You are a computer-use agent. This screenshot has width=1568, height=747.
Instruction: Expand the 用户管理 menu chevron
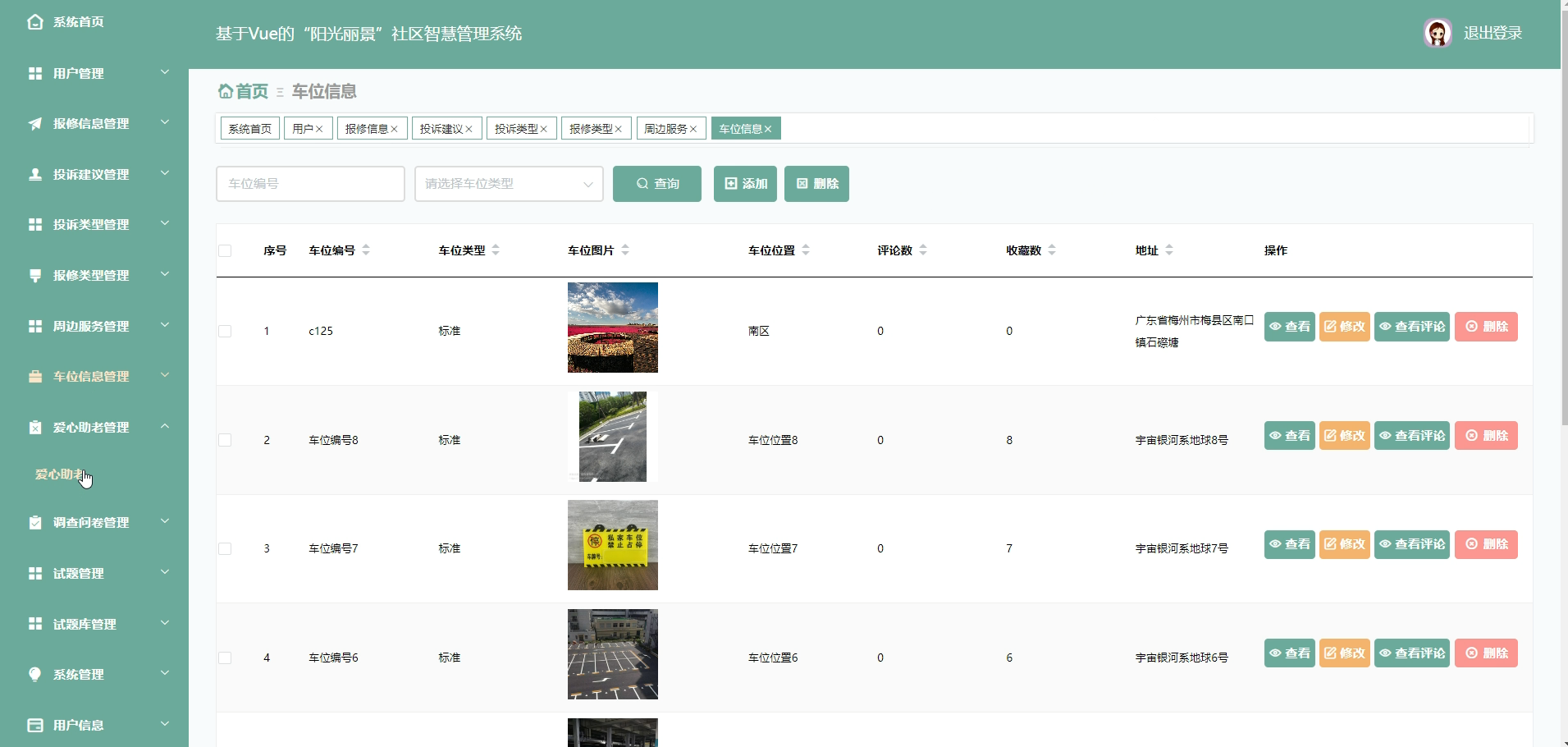(x=165, y=72)
